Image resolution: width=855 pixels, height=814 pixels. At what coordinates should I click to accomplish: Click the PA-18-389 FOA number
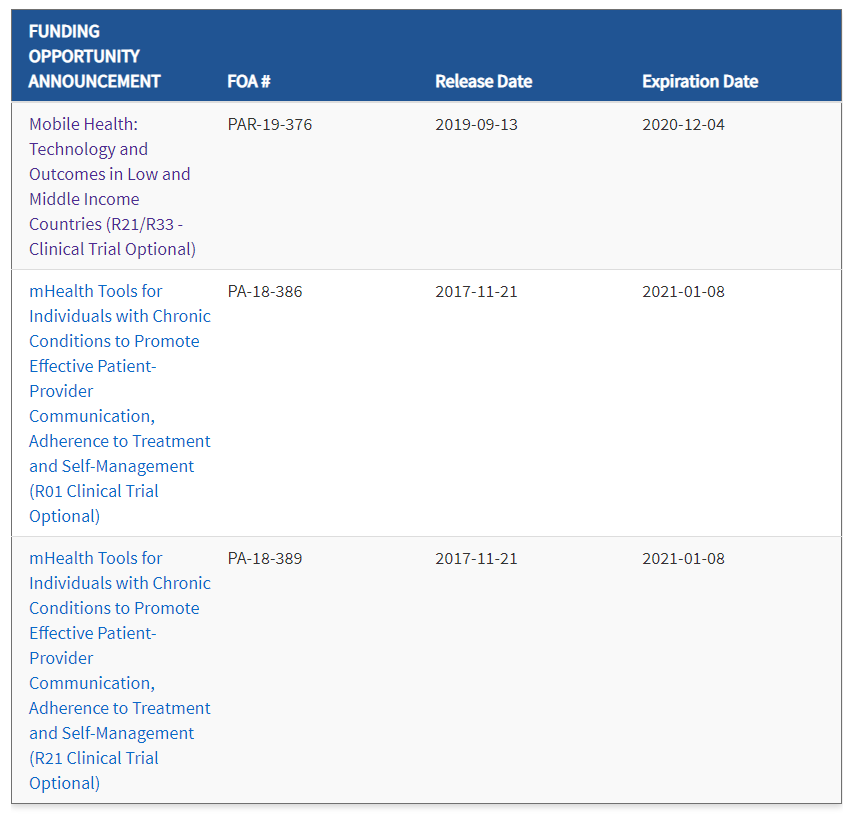264,559
